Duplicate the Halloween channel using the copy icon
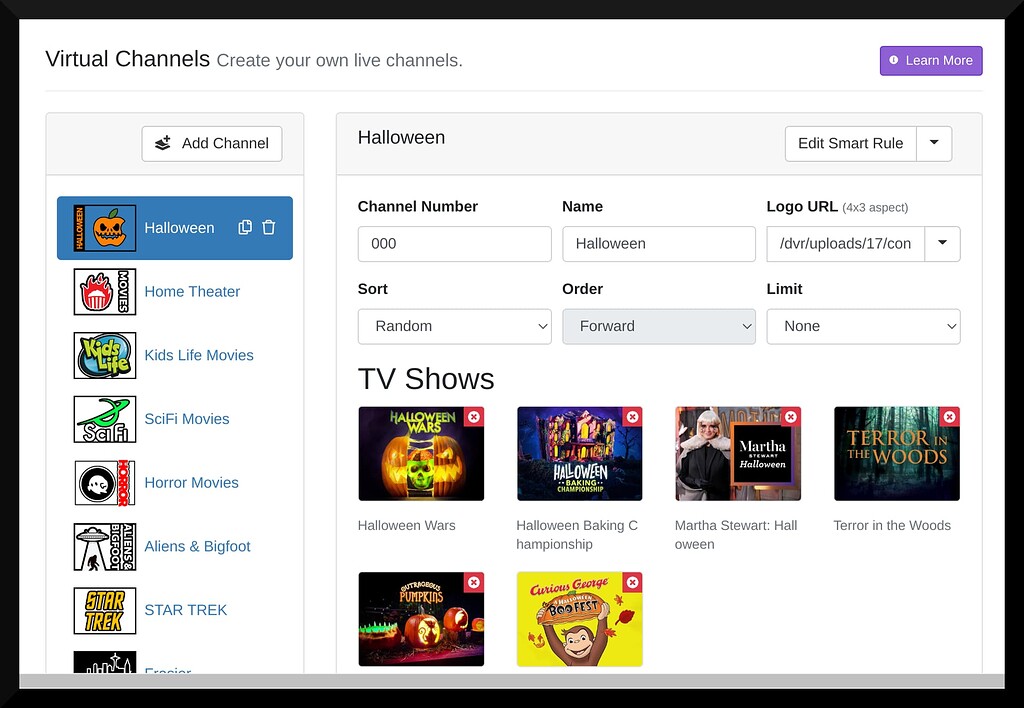 click(245, 227)
